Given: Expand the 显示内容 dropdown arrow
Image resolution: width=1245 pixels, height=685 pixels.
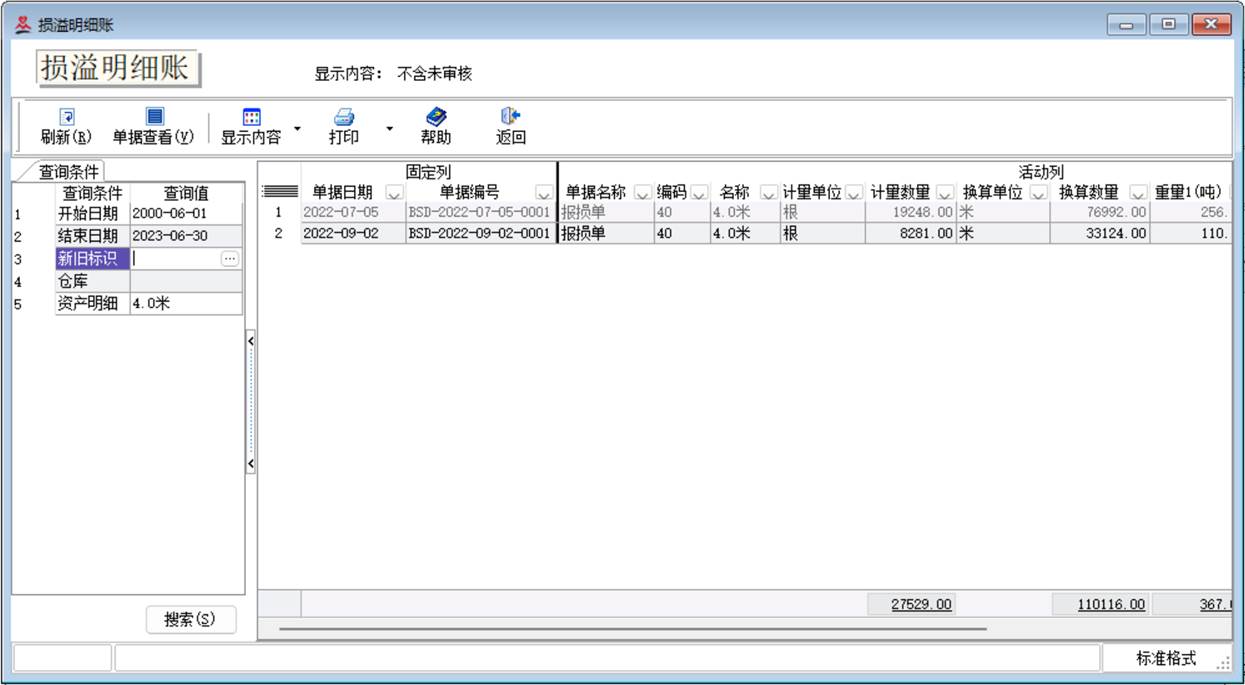Looking at the screenshot, I should click(297, 129).
